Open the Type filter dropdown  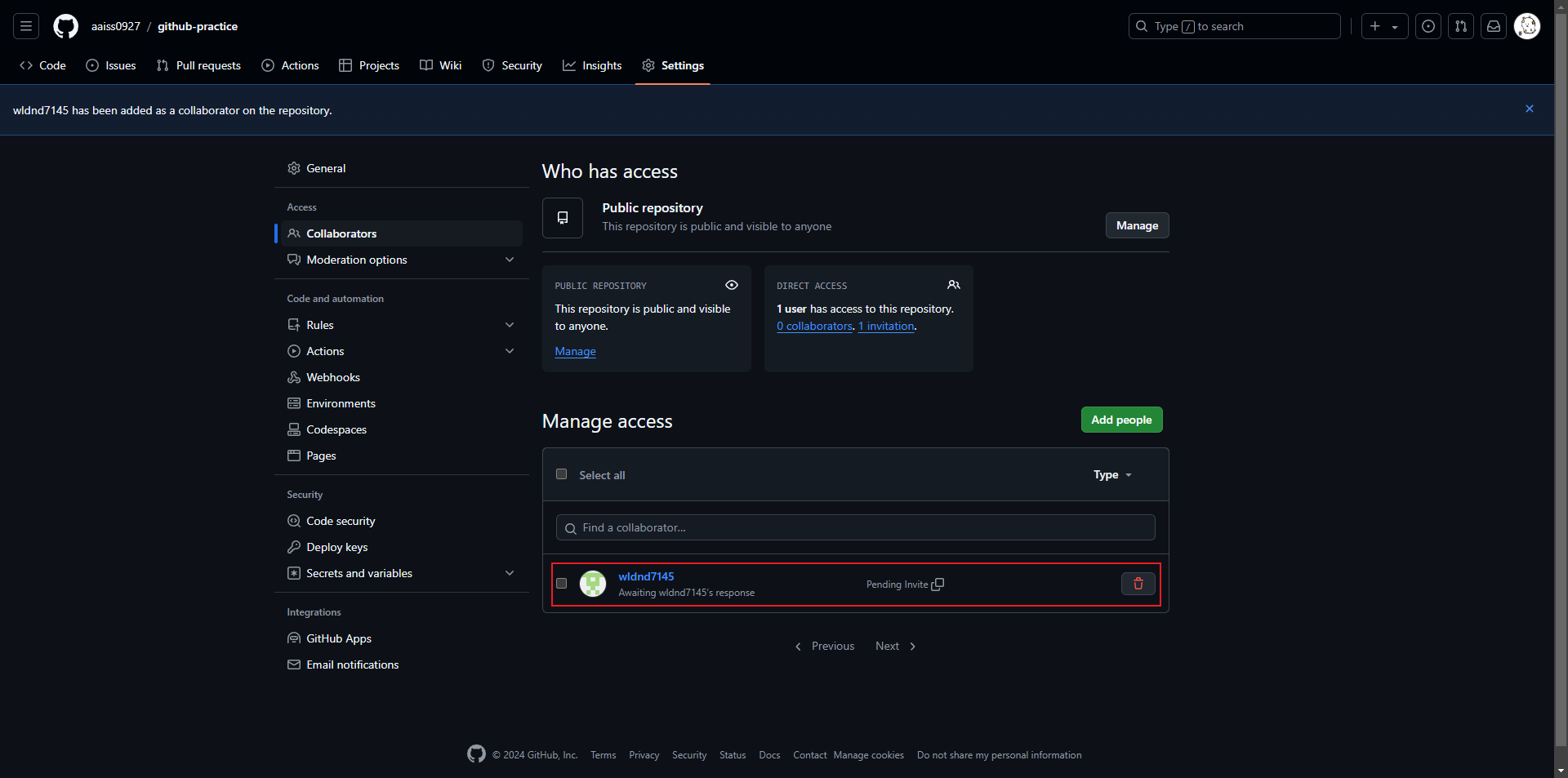1112,475
